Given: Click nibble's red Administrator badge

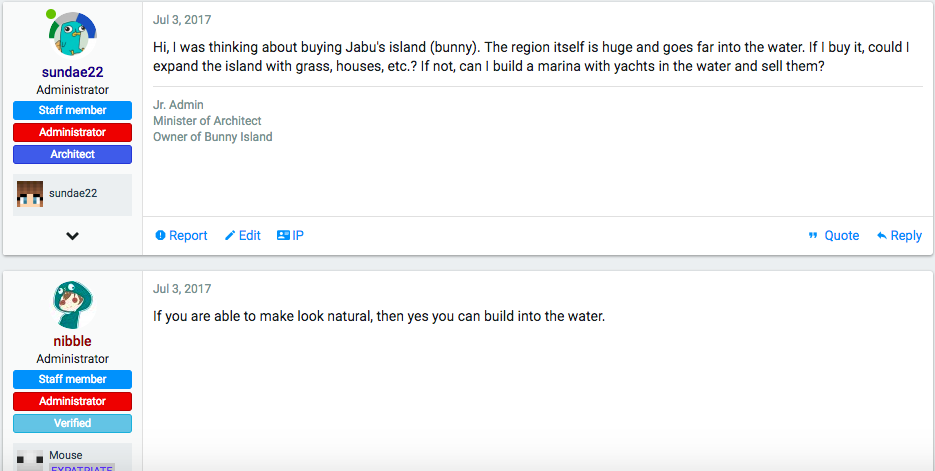Looking at the screenshot, I should (x=72, y=401).
